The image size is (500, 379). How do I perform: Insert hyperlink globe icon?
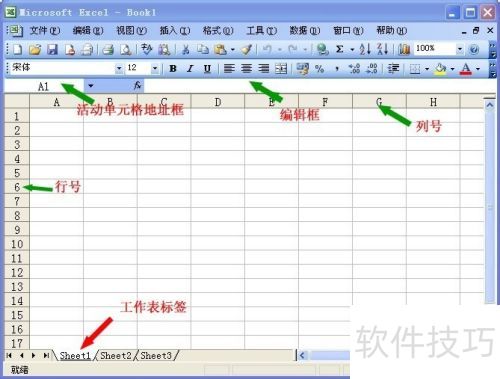(x=322, y=50)
